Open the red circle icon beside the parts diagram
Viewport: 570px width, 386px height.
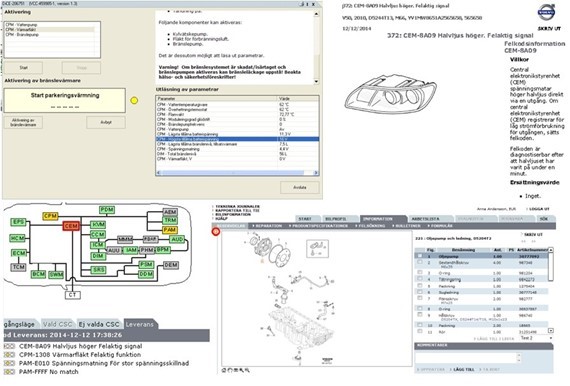coord(216,232)
